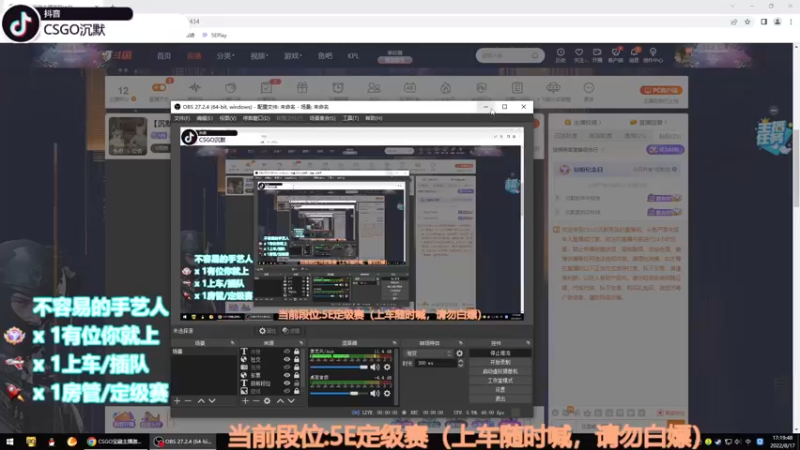Toggle lock on second source row

click(x=296, y=359)
